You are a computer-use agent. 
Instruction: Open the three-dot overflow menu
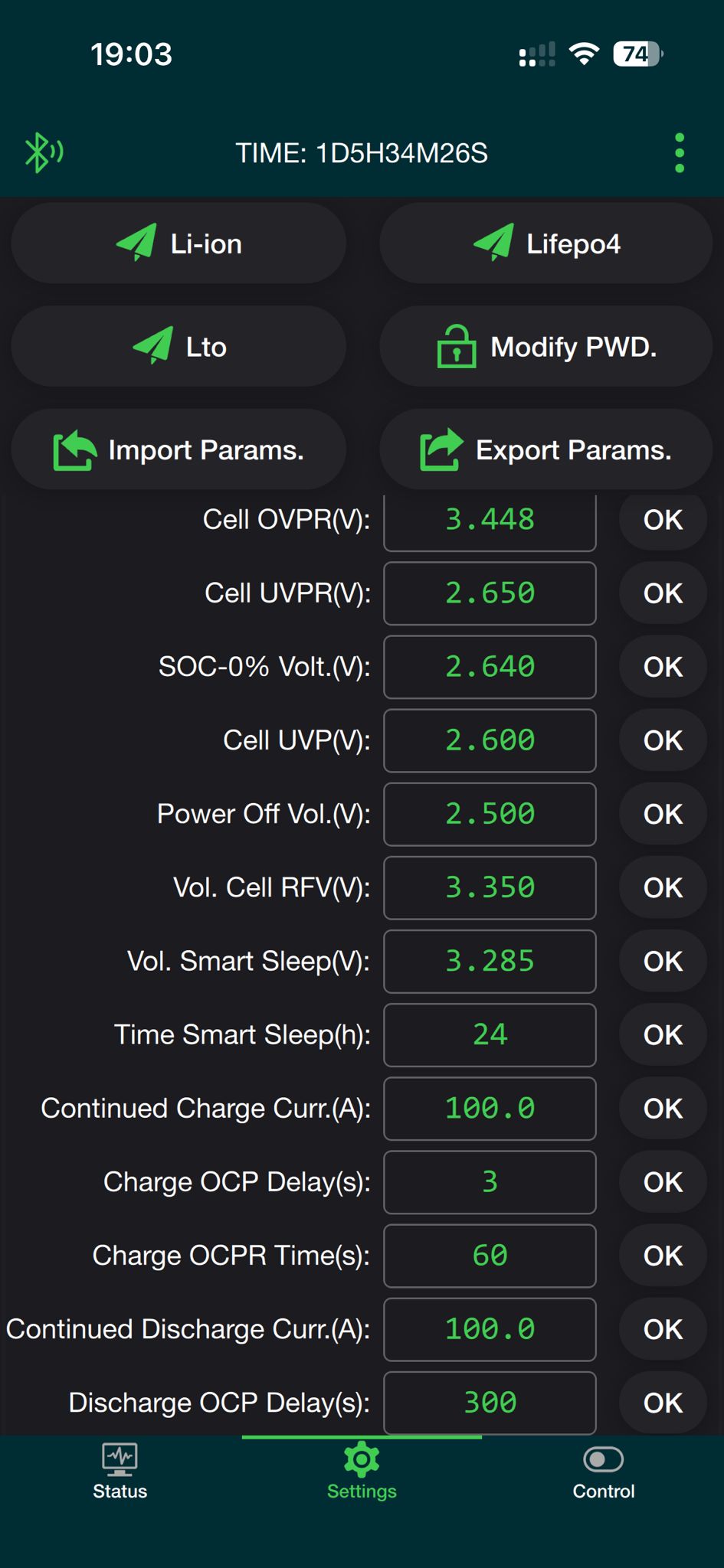tap(679, 153)
